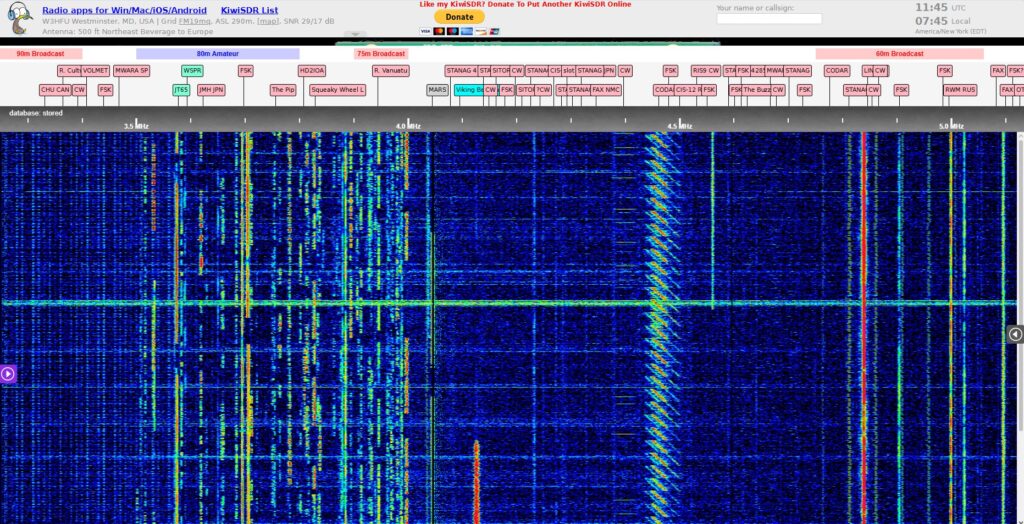Focus the name or callsign input field

(x=769, y=19)
